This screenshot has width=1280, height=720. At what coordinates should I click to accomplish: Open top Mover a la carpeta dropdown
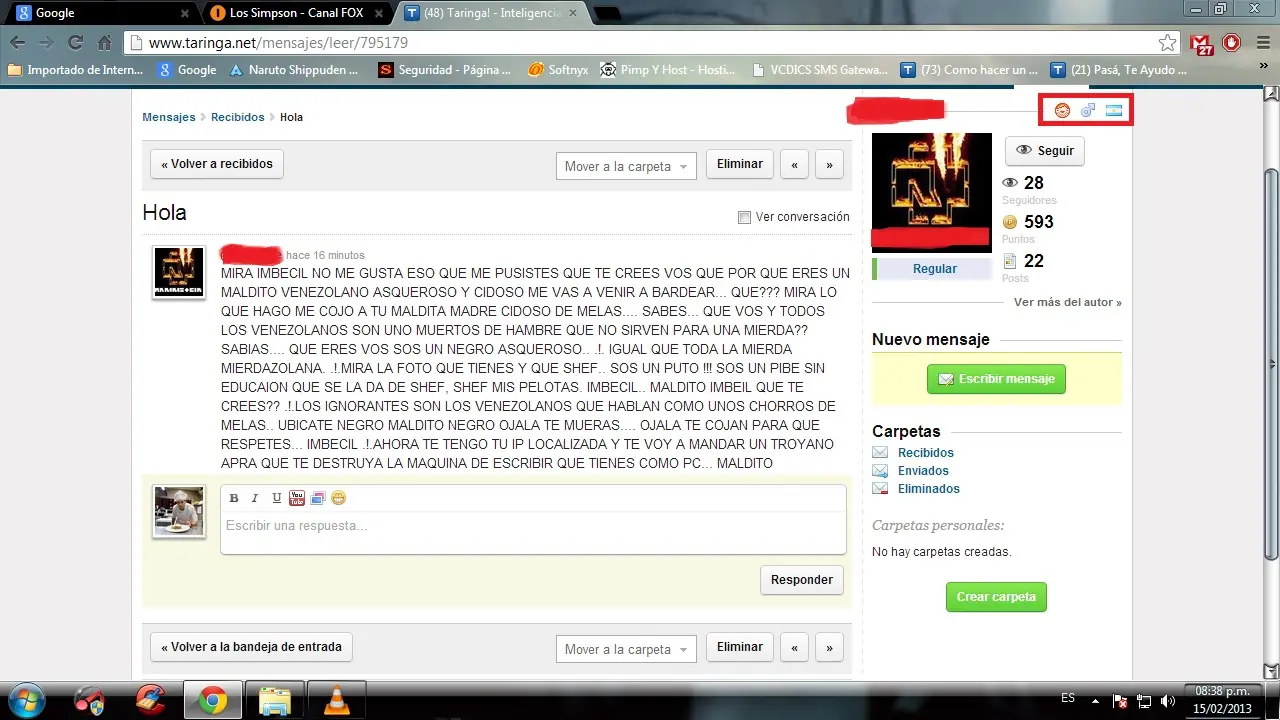coord(626,166)
